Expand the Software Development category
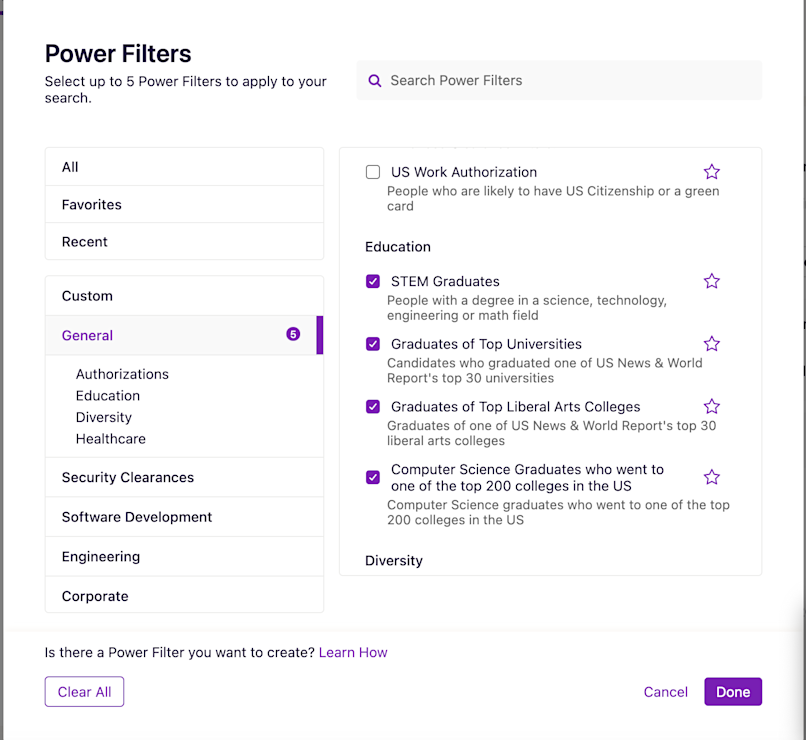The width and height of the screenshot is (806, 740). [137, 517]
